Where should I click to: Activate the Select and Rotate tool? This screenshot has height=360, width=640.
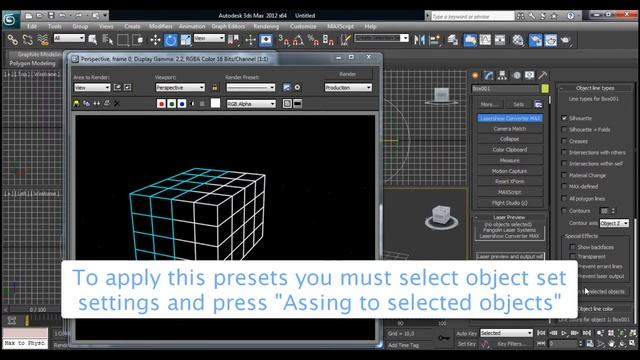(171, 40)
